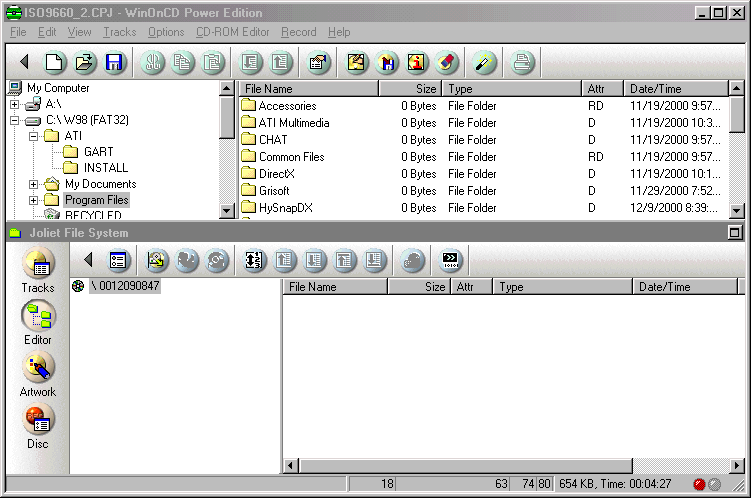Click the black double-arrow icon in Joliet toolbar
This screenshot has height=498, width=751.
coord(450,260)
